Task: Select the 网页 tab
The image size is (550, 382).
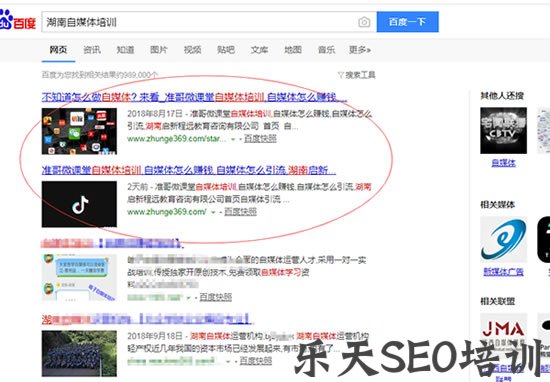Action: coord(58,50)
